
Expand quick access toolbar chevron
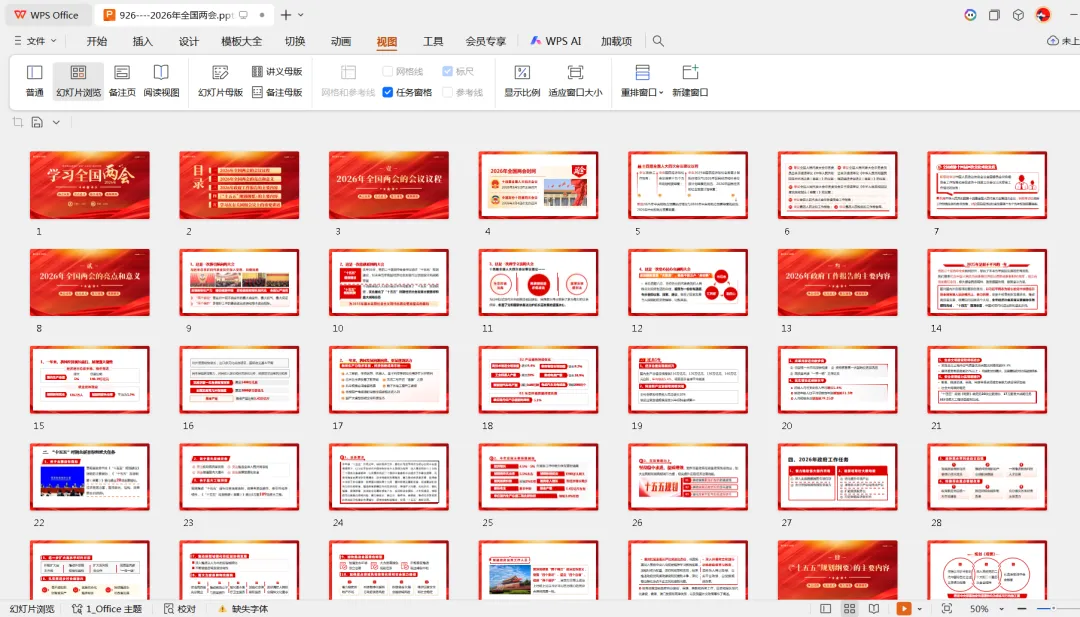point(56,122)
